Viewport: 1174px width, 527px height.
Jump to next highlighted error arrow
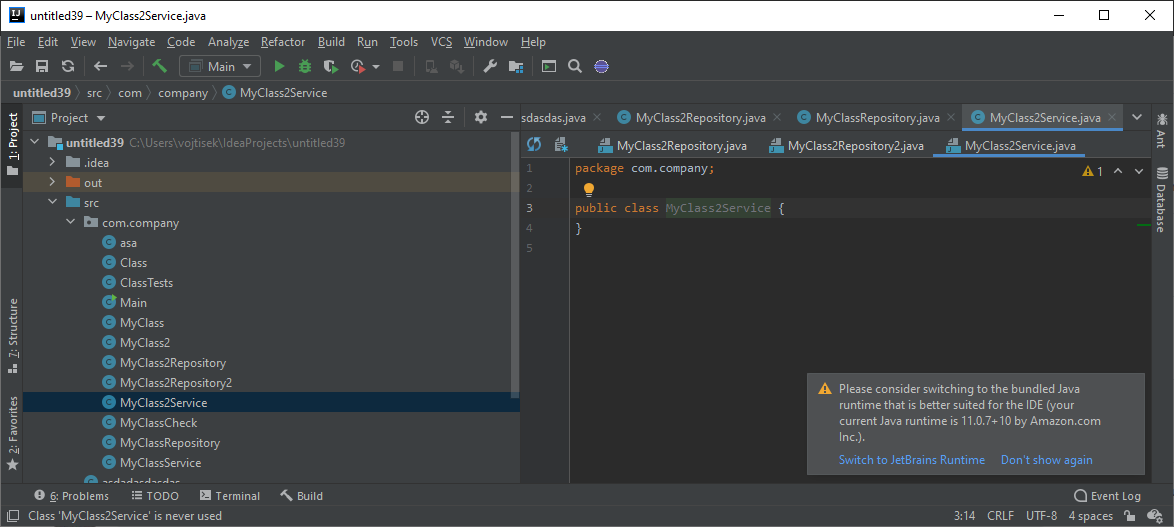pos(1139,171)
